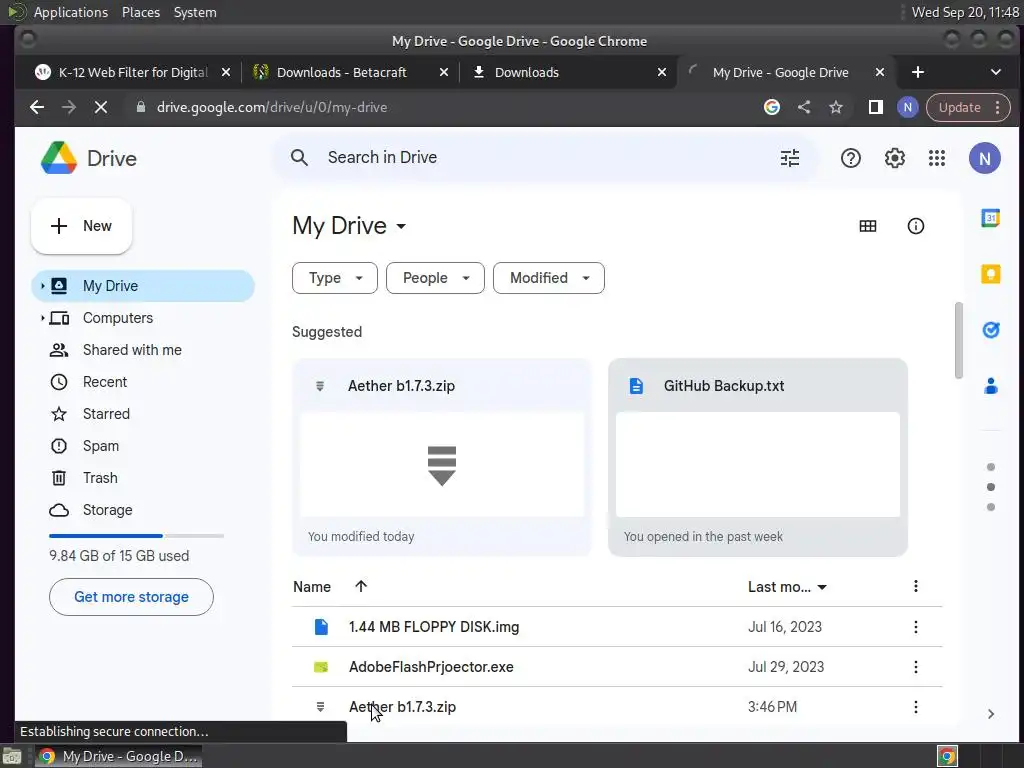The height and width of the screenshot is (768, 1024).
Task: Open the Update menu in Chrome
Action: 968,107
